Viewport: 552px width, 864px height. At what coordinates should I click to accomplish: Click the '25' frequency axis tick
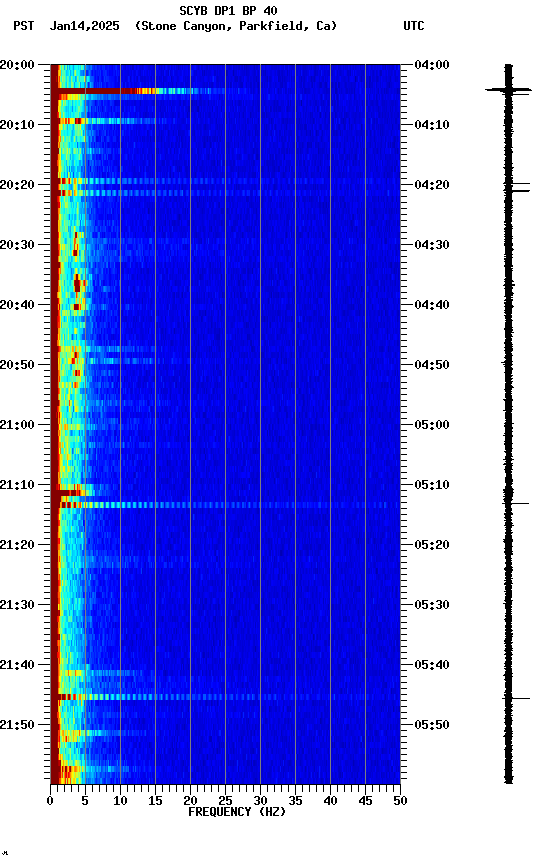225,801
